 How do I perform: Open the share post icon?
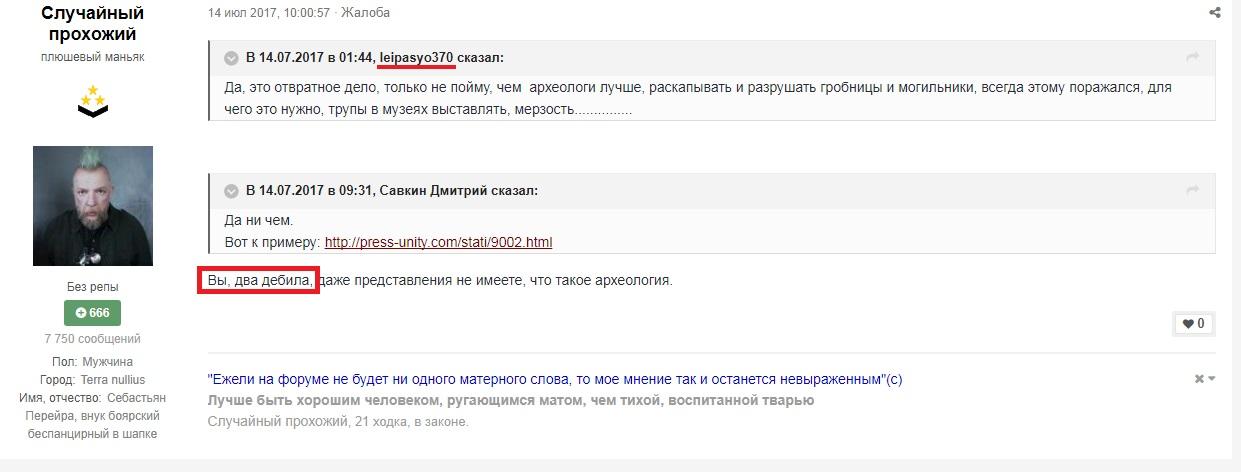tap(1214, 13)
